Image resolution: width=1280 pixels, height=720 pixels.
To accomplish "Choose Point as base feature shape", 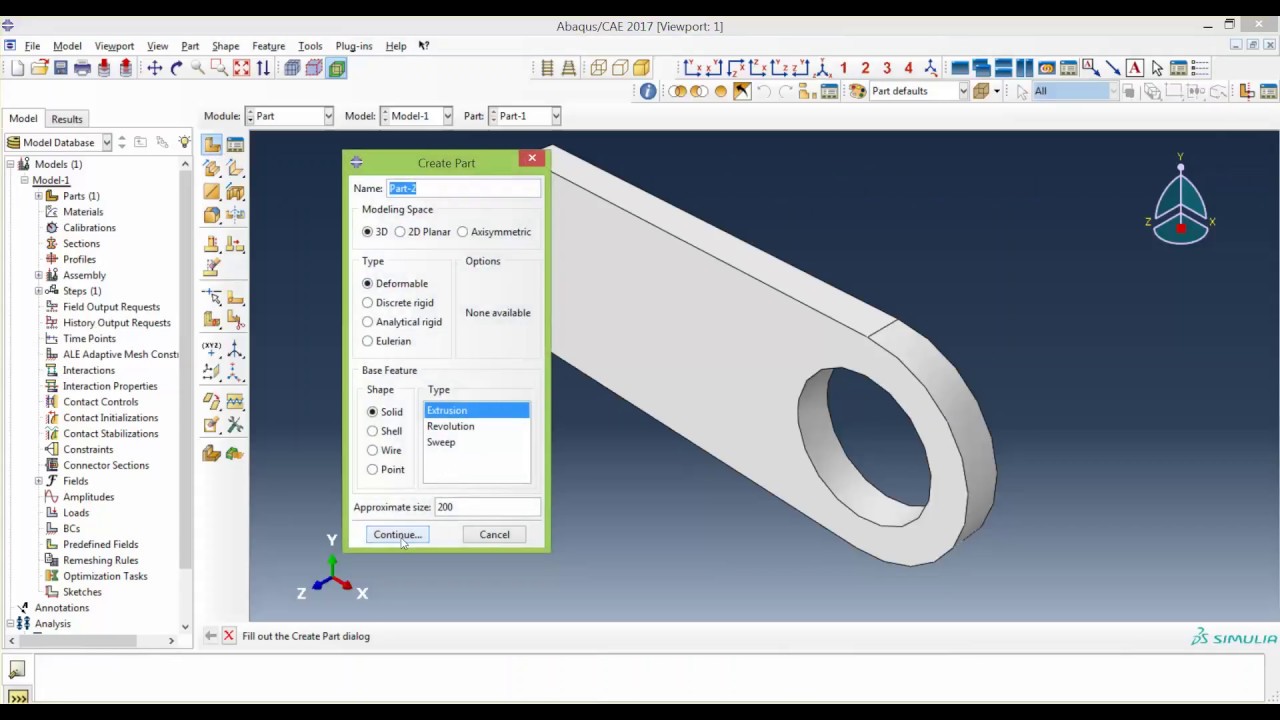I will pos(386,469).
